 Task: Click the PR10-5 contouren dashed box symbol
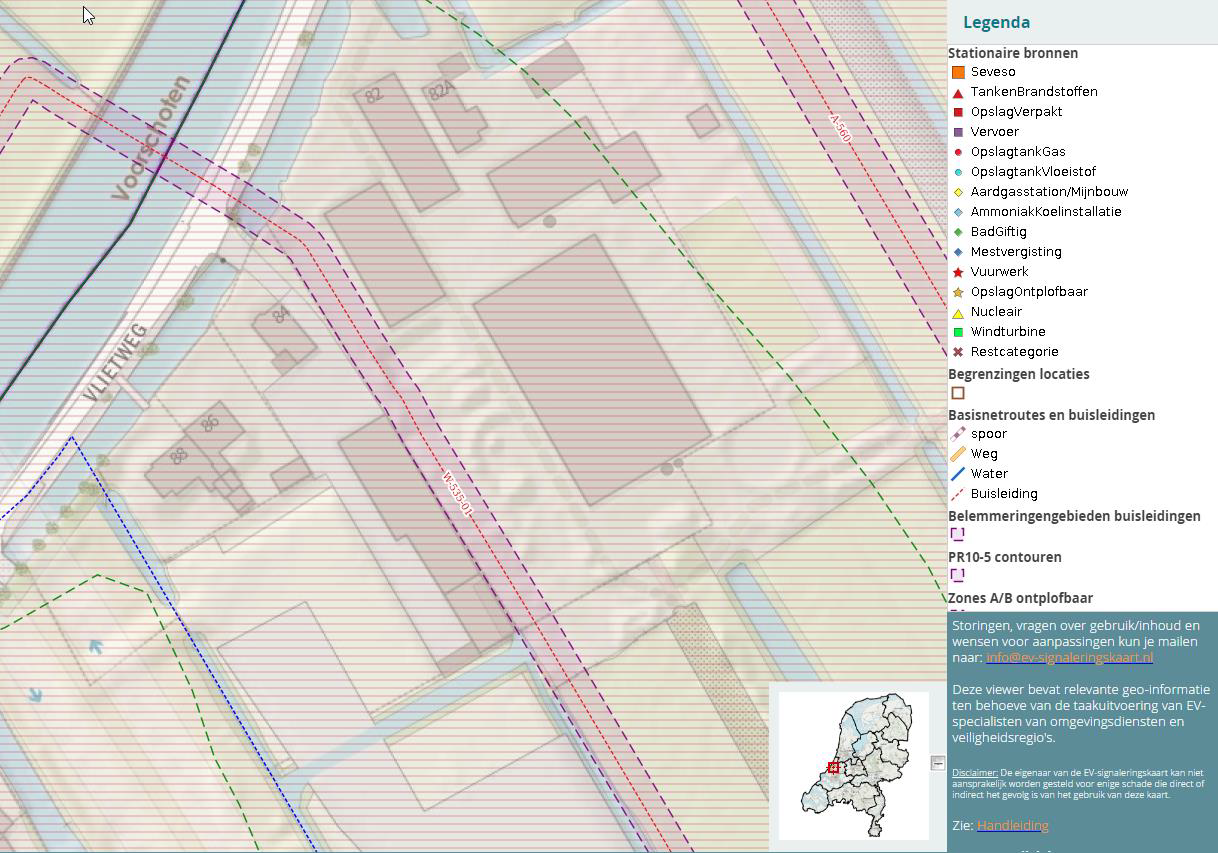958,575
